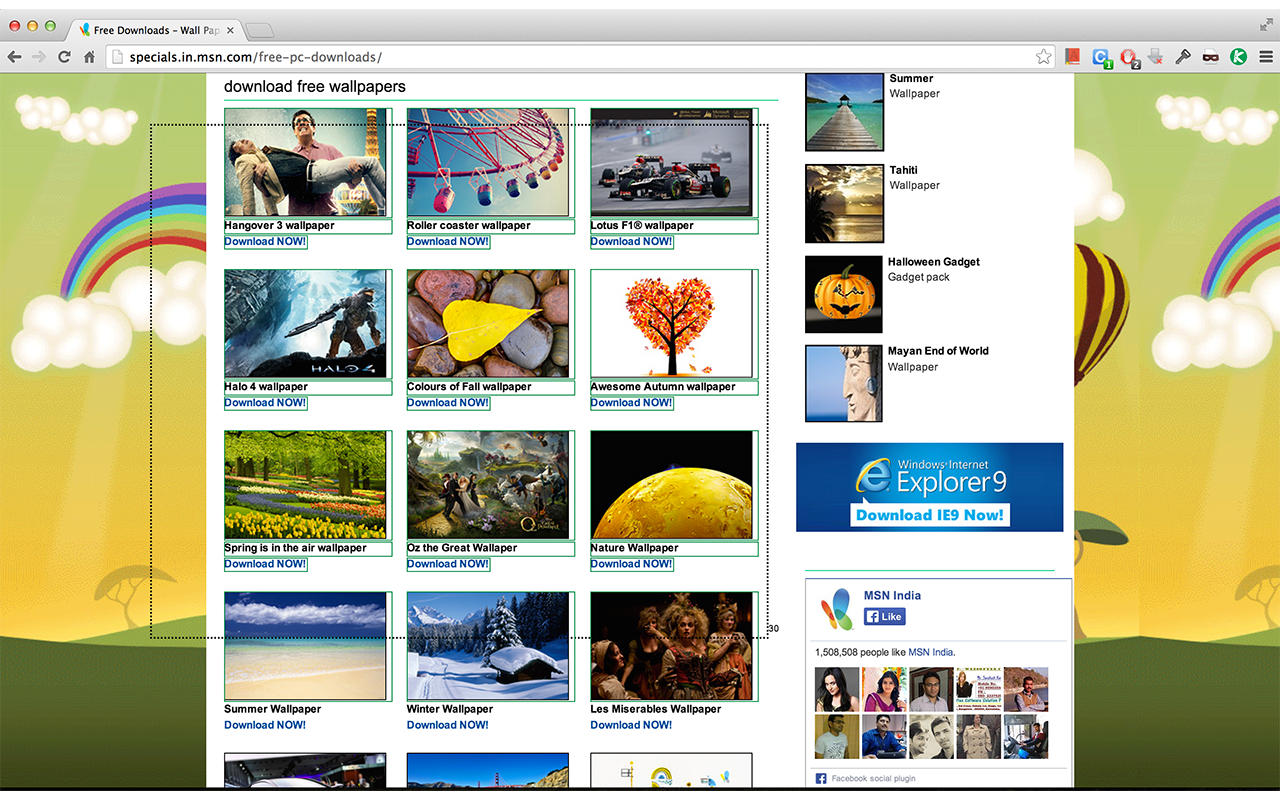
Task: Open the blue C extension with badge
Action: point(1101,58)
